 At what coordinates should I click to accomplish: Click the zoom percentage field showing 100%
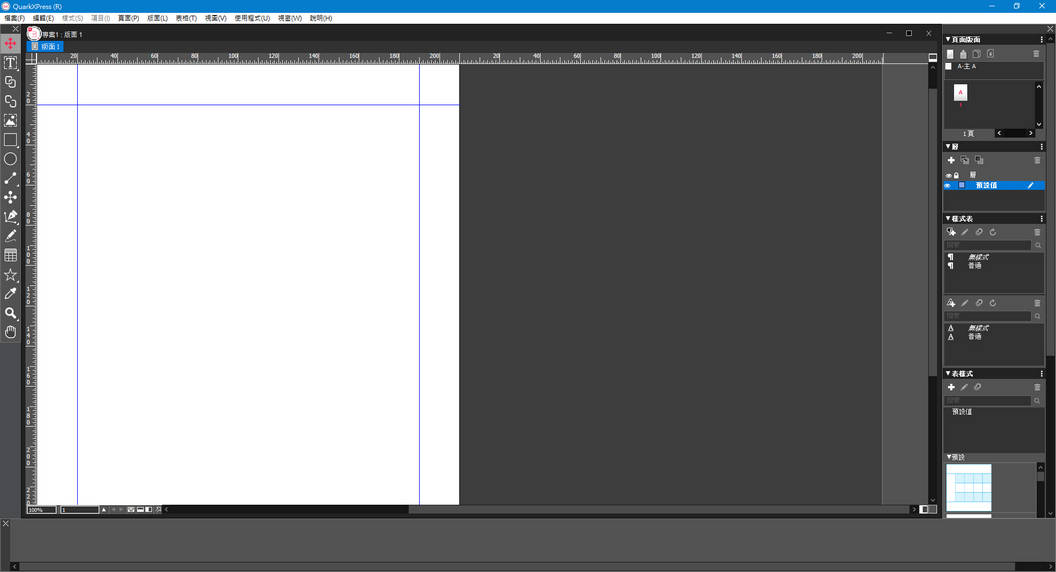(41, 510)
